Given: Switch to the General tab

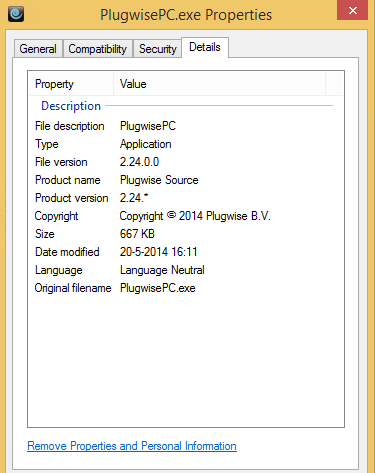Looking at the screenshot, I should pyautogui.click(x=38, y=49).
